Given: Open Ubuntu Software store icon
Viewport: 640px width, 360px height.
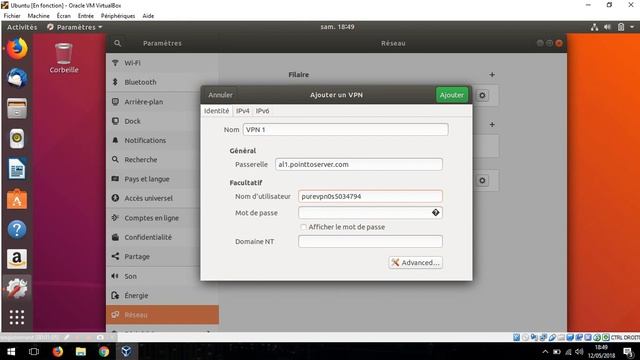Looking at the screenshot, I should (17, 199).
